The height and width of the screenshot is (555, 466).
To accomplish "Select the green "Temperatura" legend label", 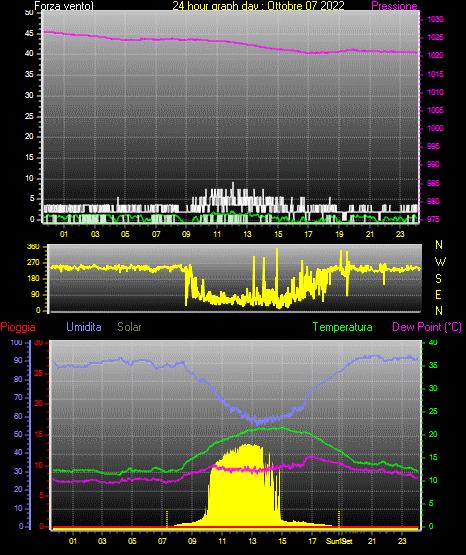I will (x=343, y=327).
